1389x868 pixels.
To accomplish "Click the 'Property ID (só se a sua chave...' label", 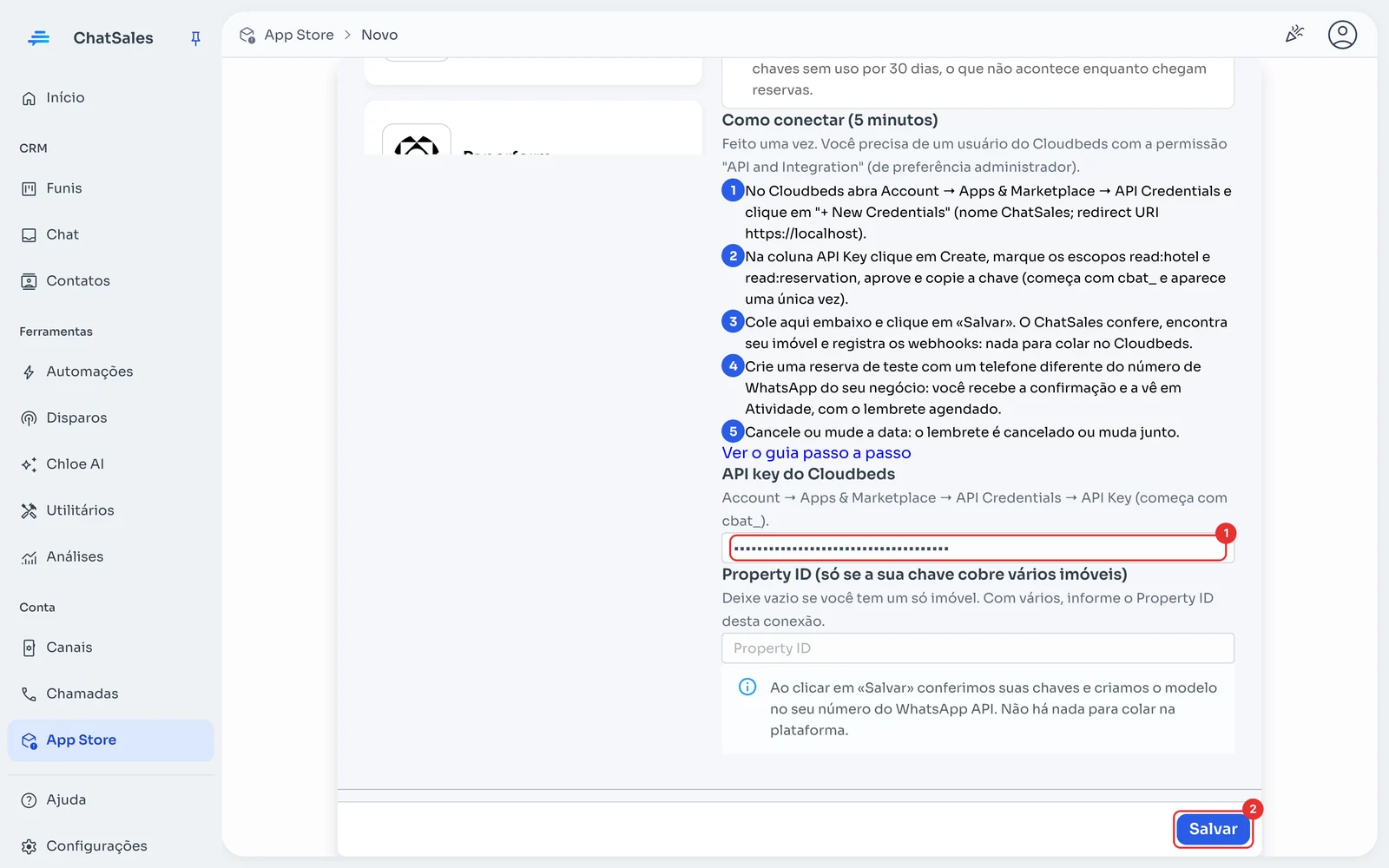I will (925, 575).
